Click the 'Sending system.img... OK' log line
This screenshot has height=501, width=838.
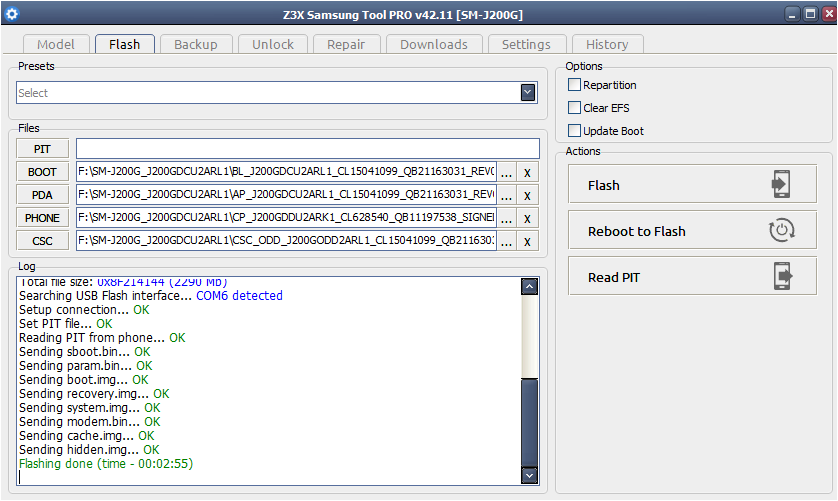pos(90,407)
